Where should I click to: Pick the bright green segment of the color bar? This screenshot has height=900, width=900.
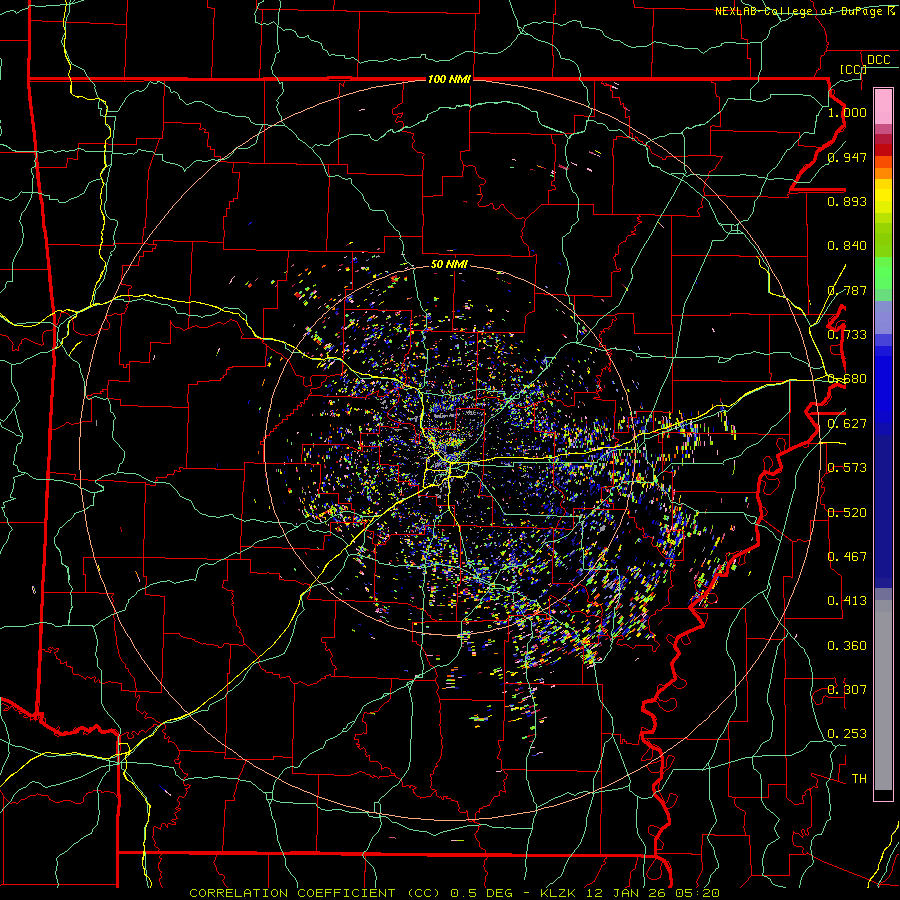[x=883, y=274]
